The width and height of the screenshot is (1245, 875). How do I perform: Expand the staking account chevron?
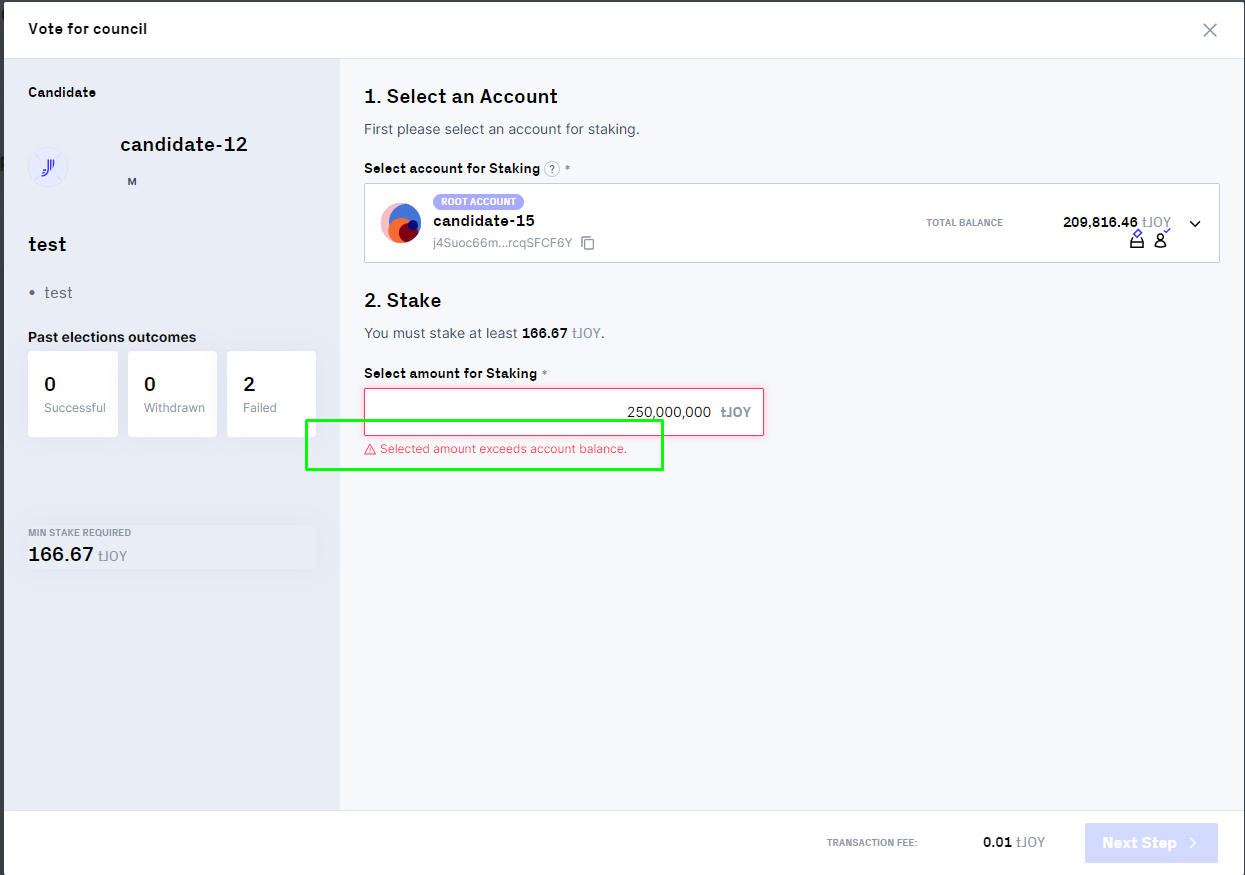click(1195, 224)
